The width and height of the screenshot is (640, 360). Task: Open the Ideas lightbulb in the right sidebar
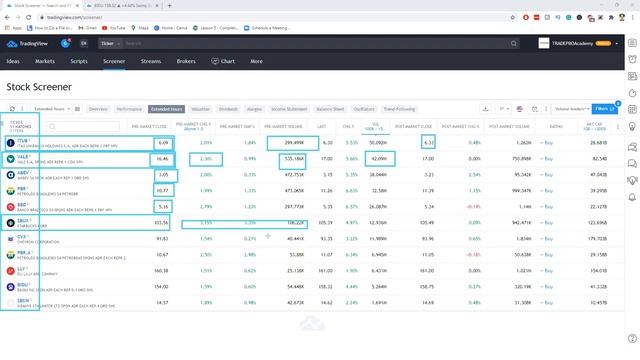click(632, 127)
